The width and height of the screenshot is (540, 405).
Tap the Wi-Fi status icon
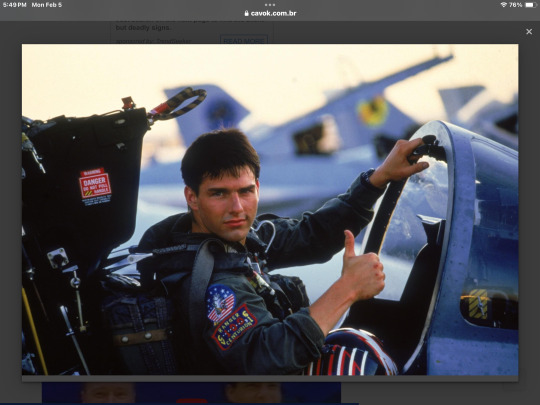504,5
